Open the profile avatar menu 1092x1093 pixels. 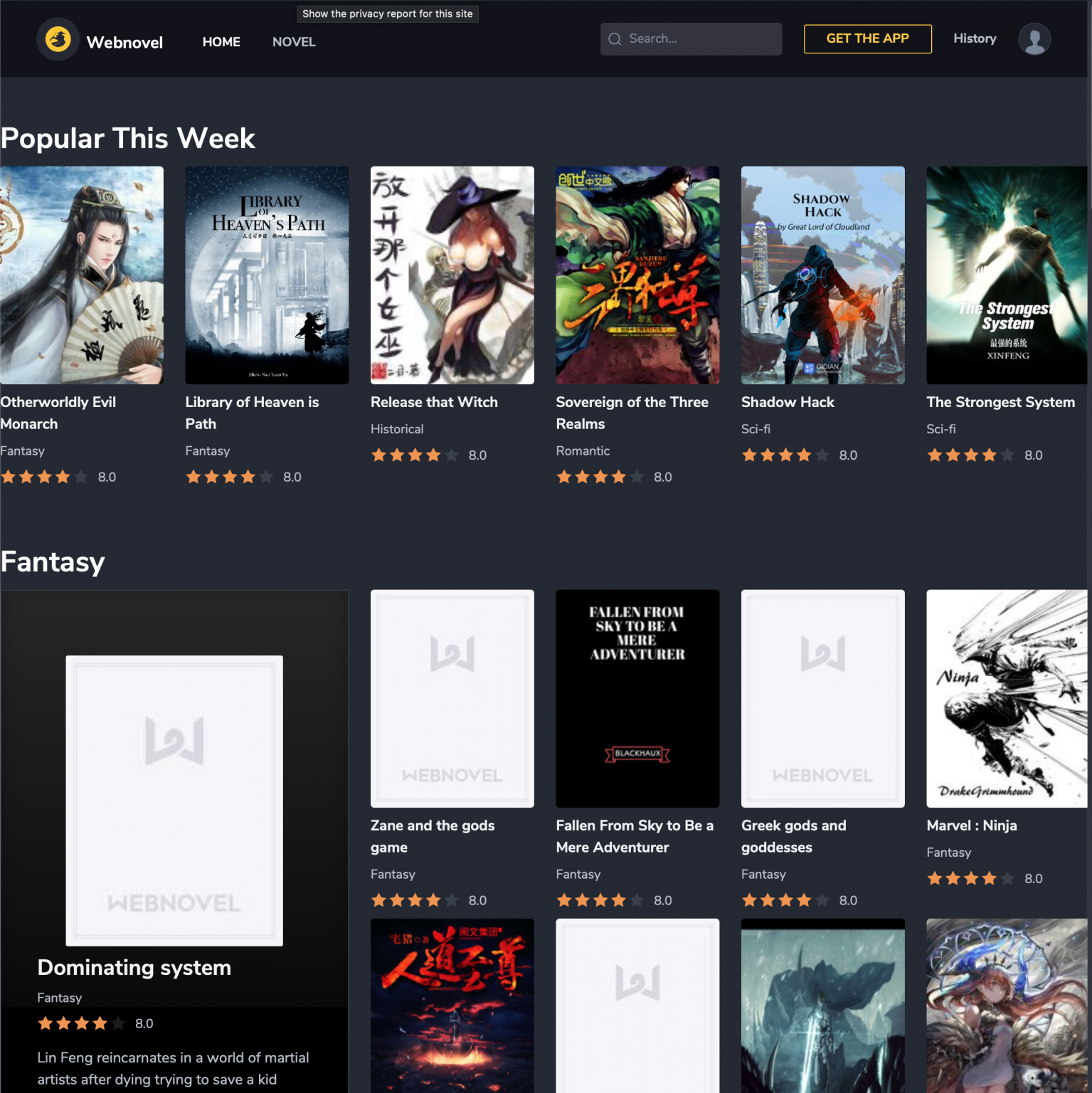[1034, 39]
